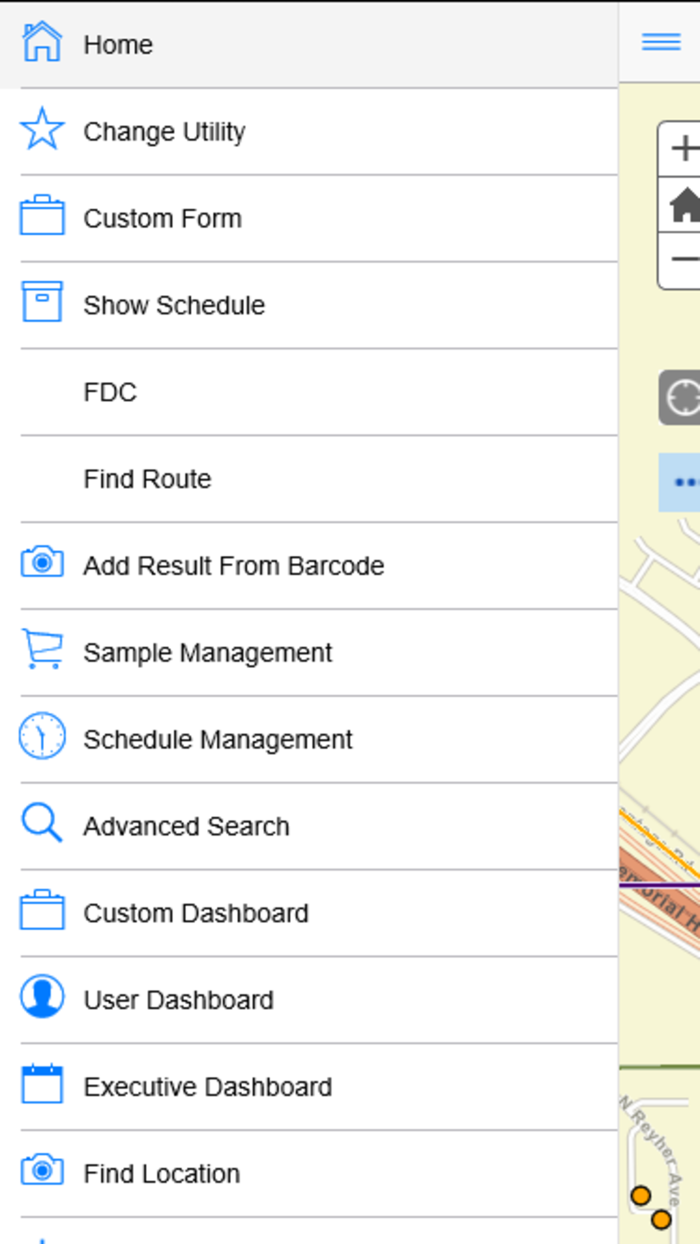Select Find Route from the menu
Screen dimensions: 700x1244
point(147,479)
